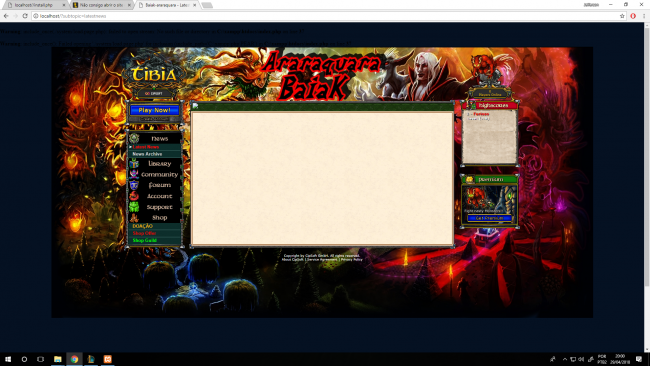Click the Play Now! button
The height and width of the screenshot is (366, 650).
pyautogui.click(x=154, y=110)
